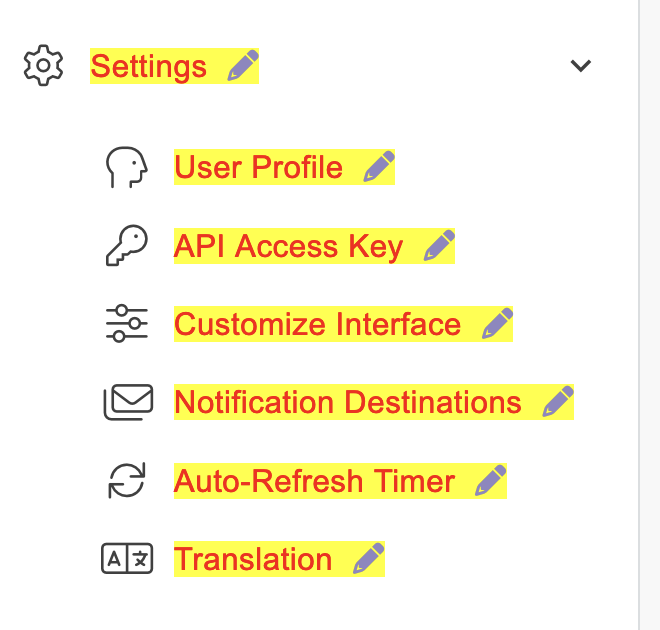Click the Notification Destinations envelope icon
This screenshot has width=660, height=630.
click(x=128, y=402)
